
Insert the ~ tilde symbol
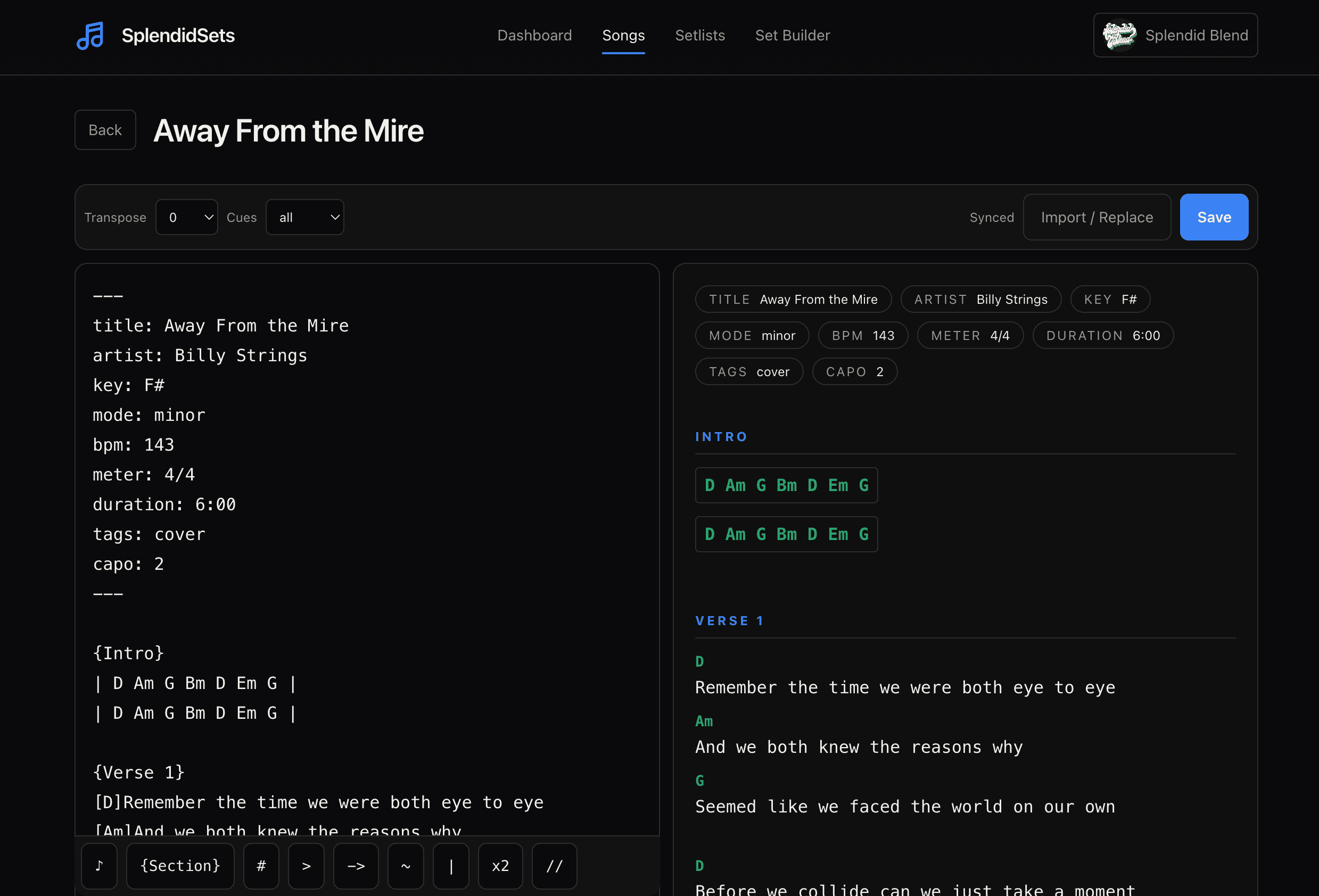pos(406,866)
